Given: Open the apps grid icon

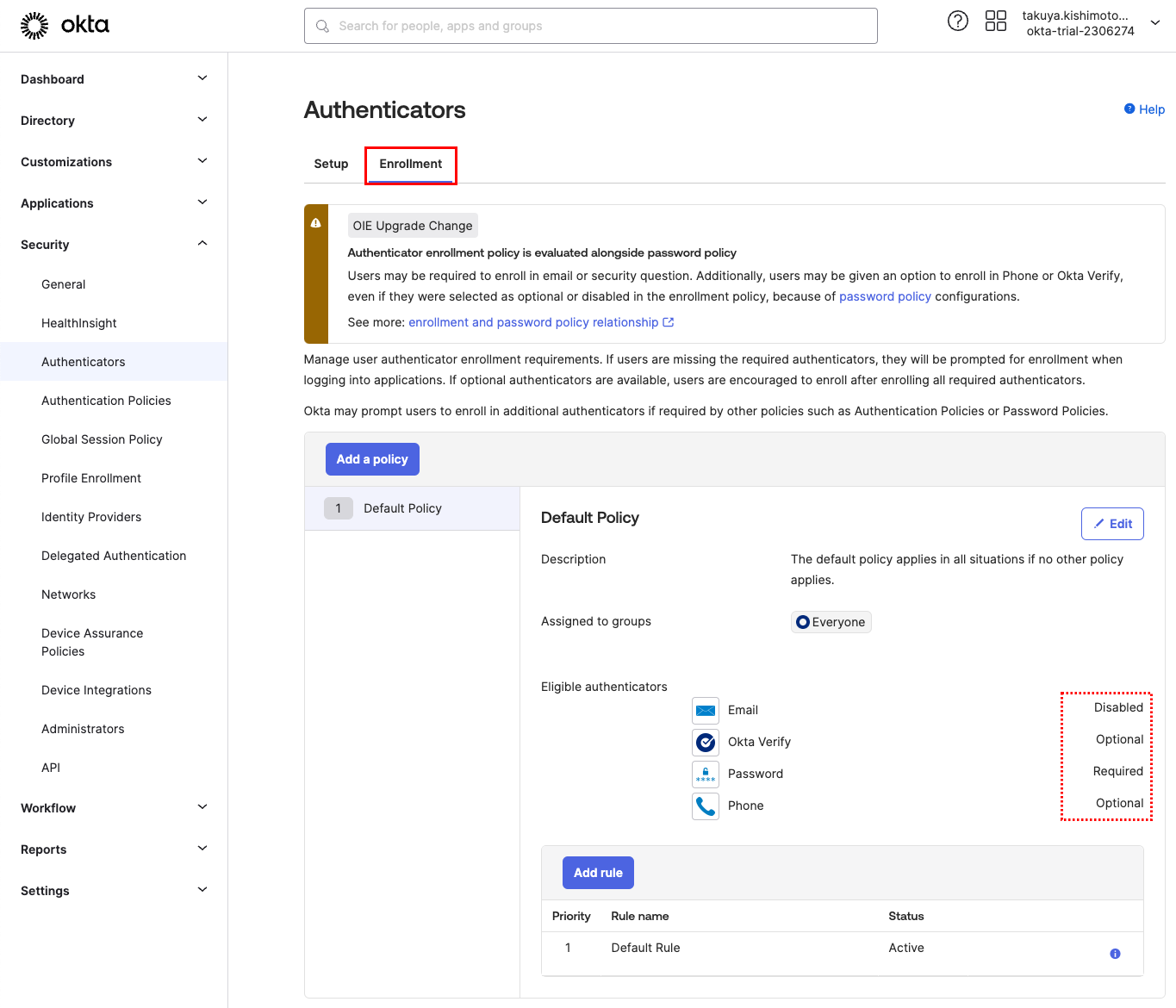Looking at the screenshot, I should pyautogui.click(x=995, y=22).
